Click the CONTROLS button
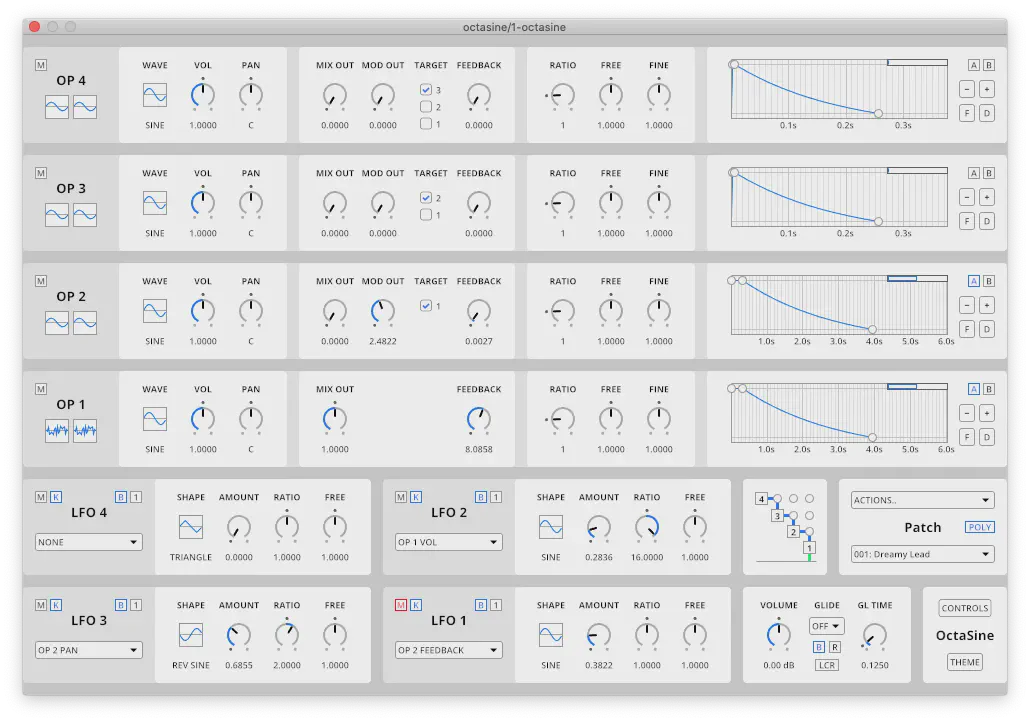The image size is (1030, 722). (x=965, y=608)
